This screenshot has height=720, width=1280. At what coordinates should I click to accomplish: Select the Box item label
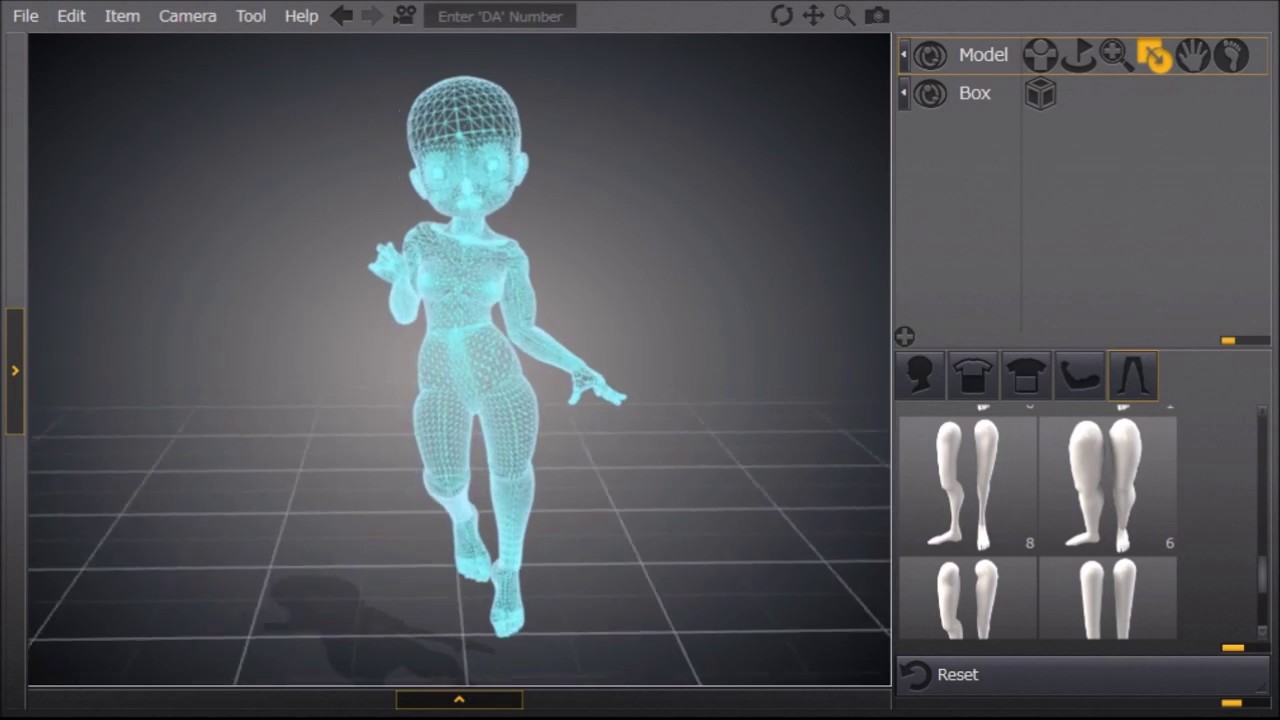coord(975,93)
